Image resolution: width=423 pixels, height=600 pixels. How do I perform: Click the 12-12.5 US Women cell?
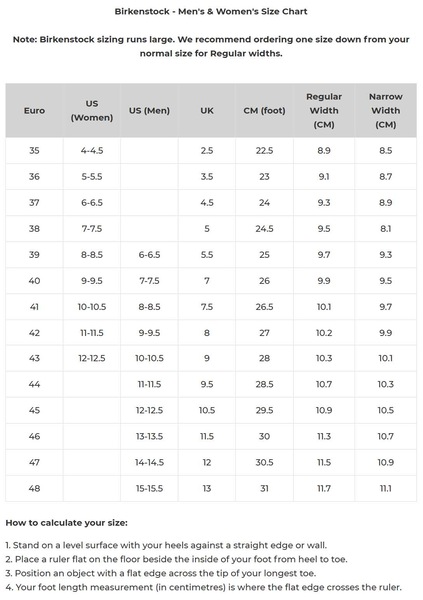[x=92, y=359]
